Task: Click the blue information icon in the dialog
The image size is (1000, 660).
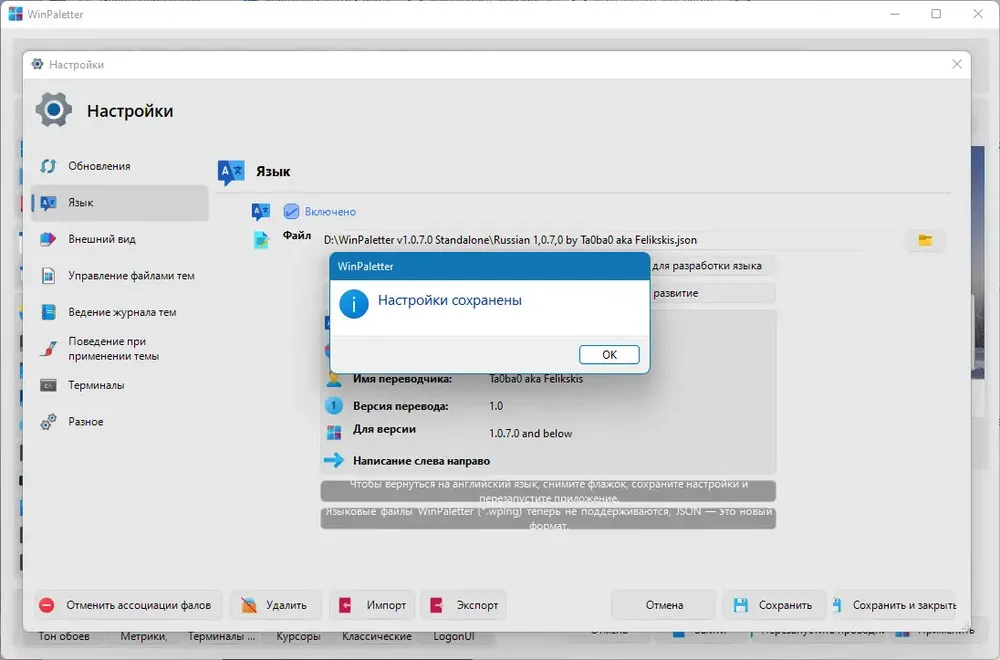Action: (354, 304)
